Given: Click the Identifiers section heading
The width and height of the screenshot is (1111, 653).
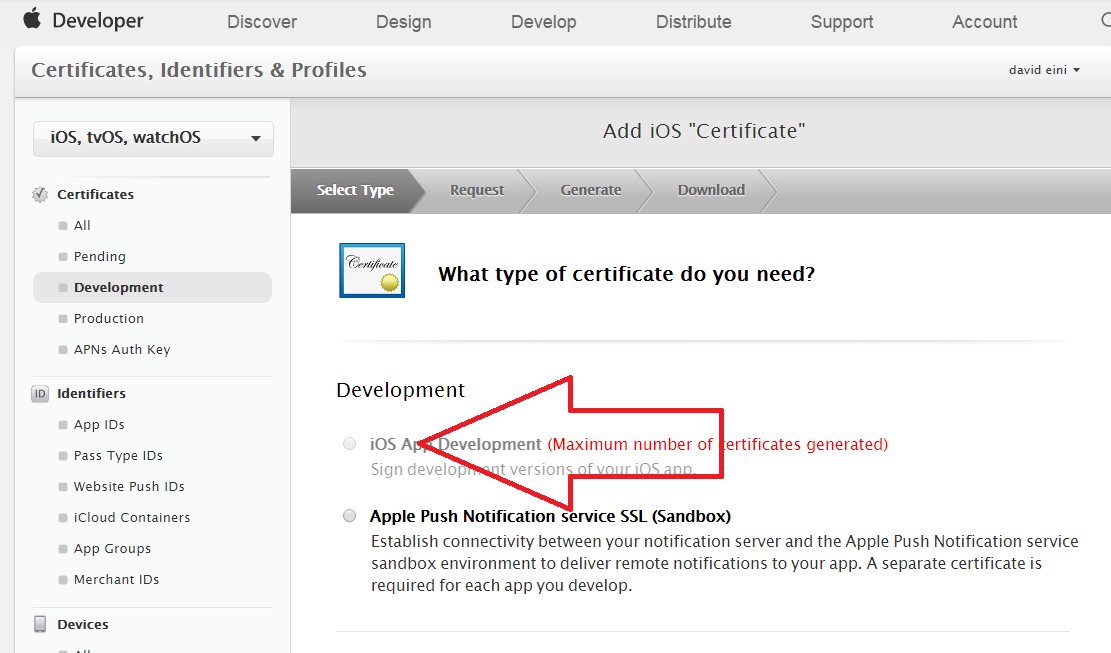Looking at the screenshot, I should [x=91, y=394].
